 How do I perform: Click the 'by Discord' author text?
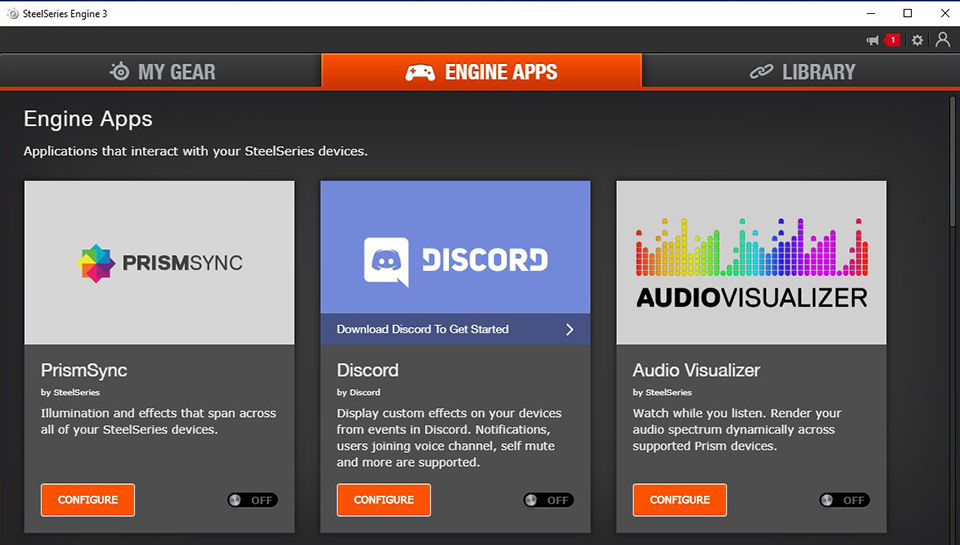pyautogui.click(x=358, y=393)
